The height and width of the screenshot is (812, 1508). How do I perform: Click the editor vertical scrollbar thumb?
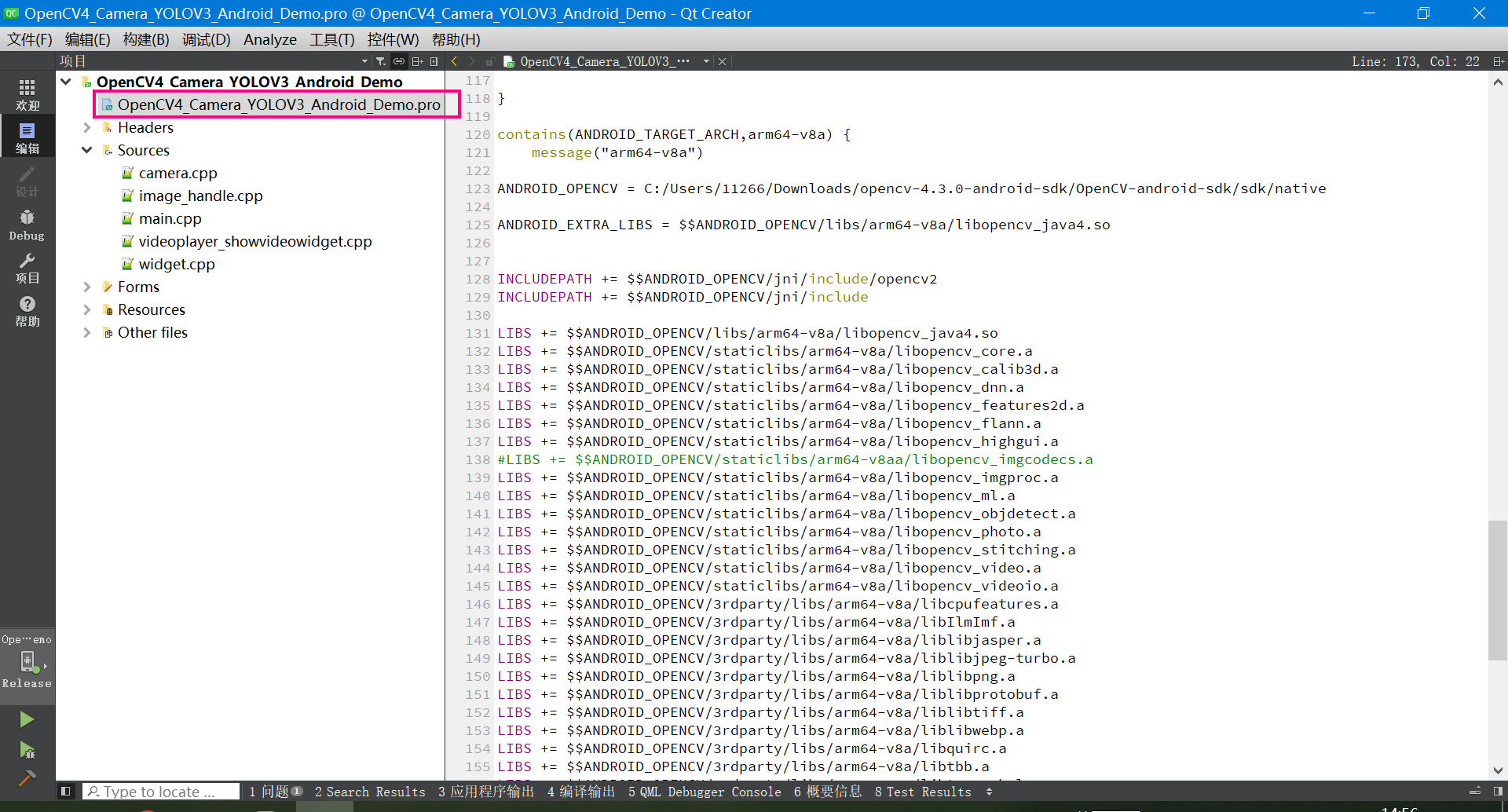tap(1498, 589)
